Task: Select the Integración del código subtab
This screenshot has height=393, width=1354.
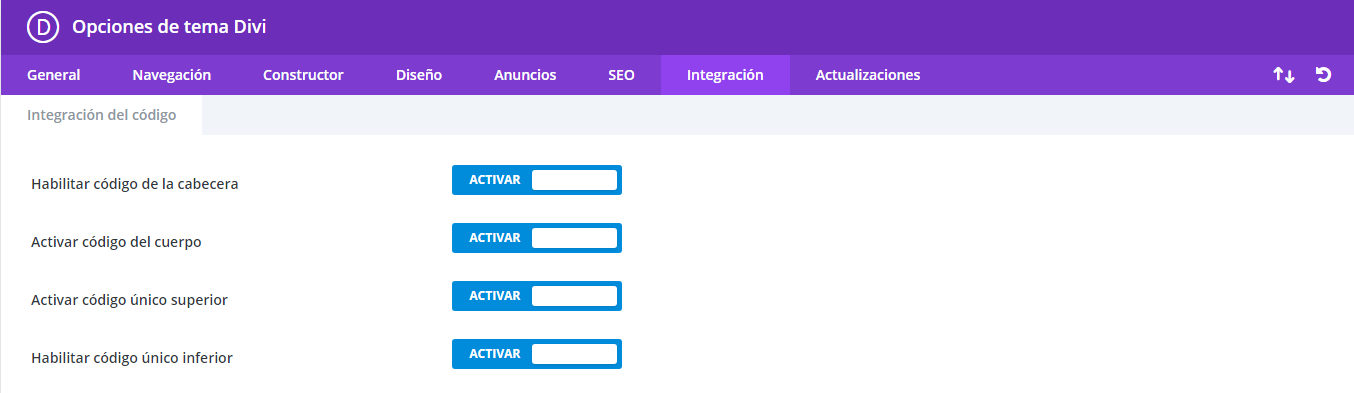Action: pyautogui.click(x=102, y=115)
